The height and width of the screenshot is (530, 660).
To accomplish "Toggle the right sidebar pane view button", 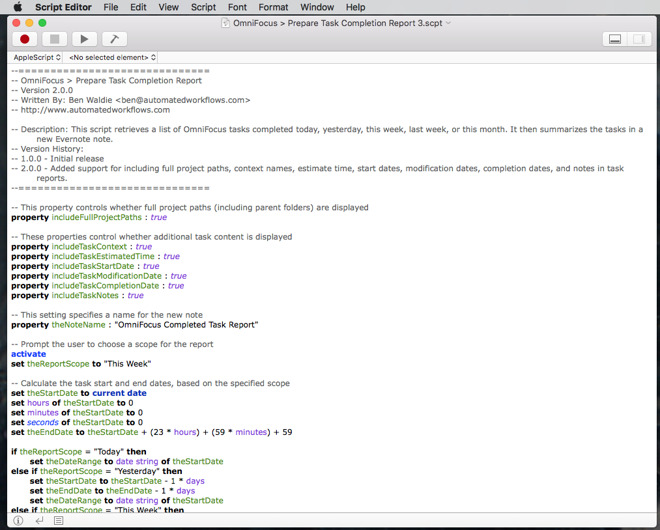I will pyautogui.click(x=639, y=39).
